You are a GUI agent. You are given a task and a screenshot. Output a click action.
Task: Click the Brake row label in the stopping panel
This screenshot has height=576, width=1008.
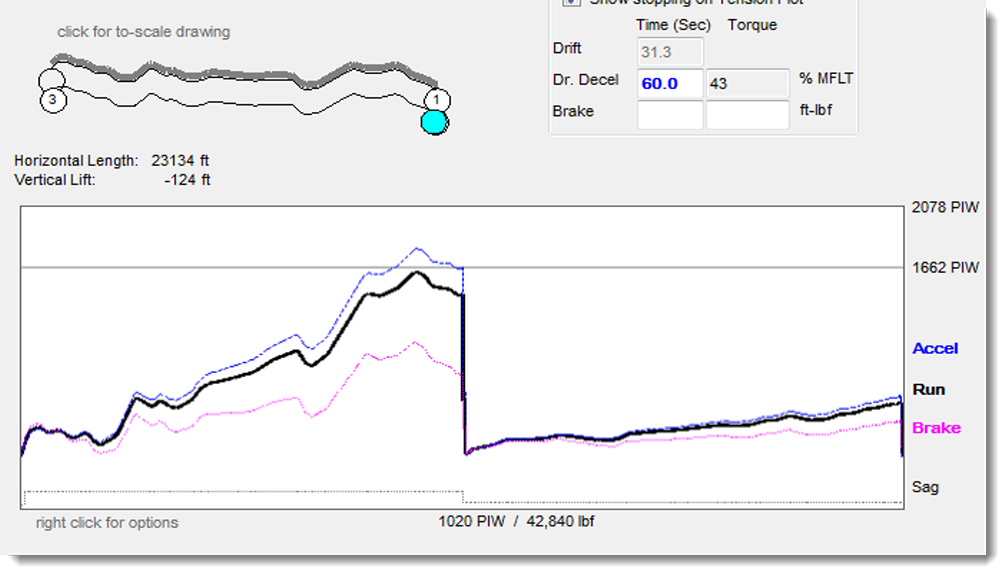pyautogui.click(x=573, y=111)
